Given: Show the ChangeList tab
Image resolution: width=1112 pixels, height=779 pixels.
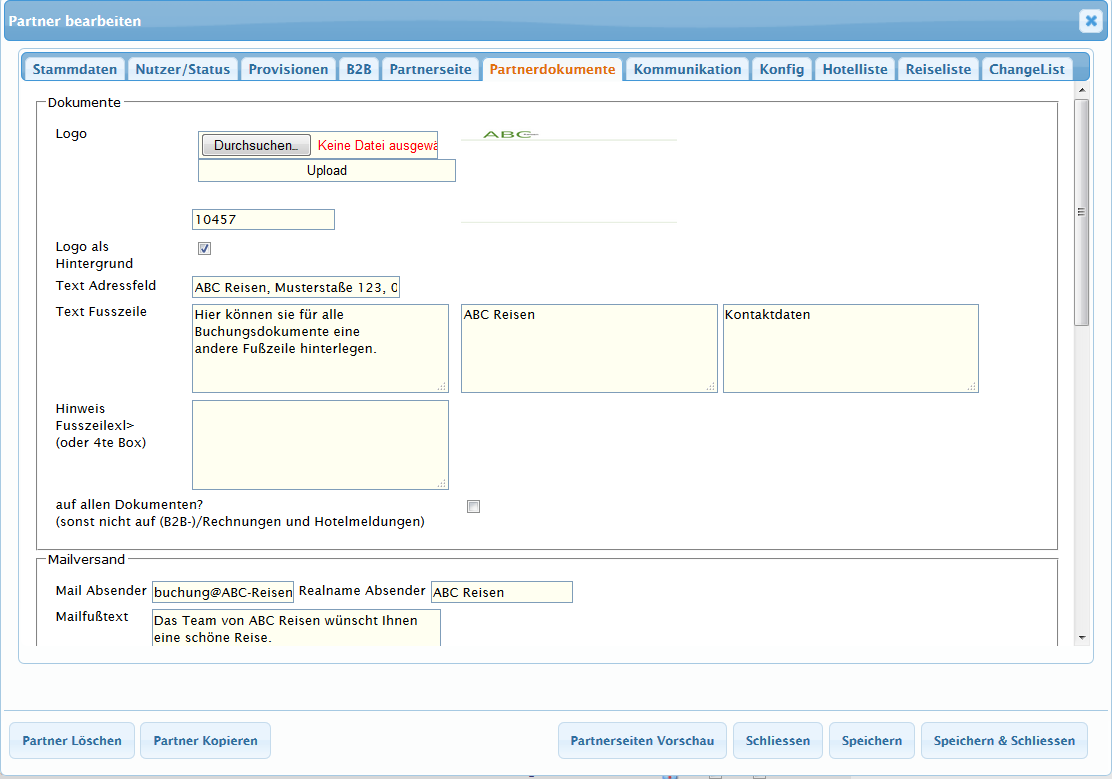Looking at the screenshot, I should click(1027, 69).
